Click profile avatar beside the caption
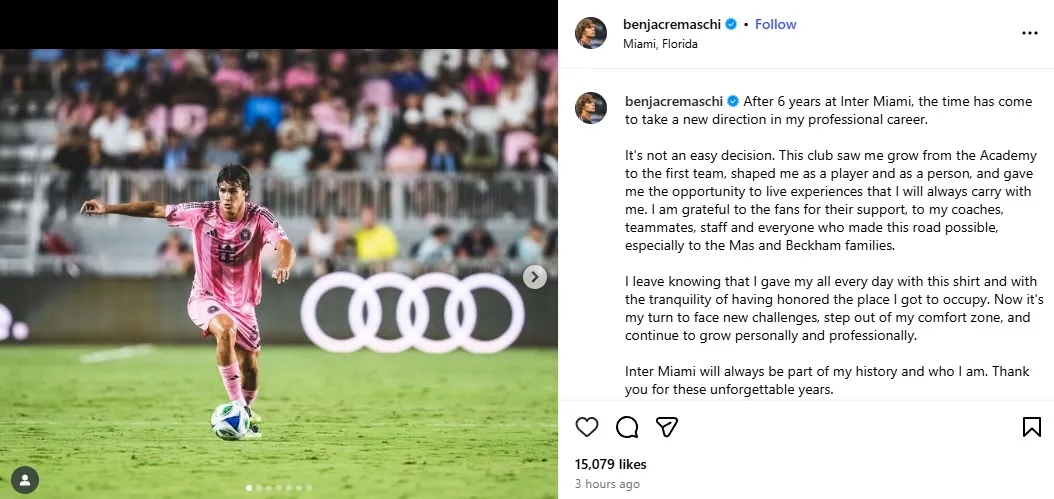The width and height of the screenshot is (1054, 499). coord(591,108)
